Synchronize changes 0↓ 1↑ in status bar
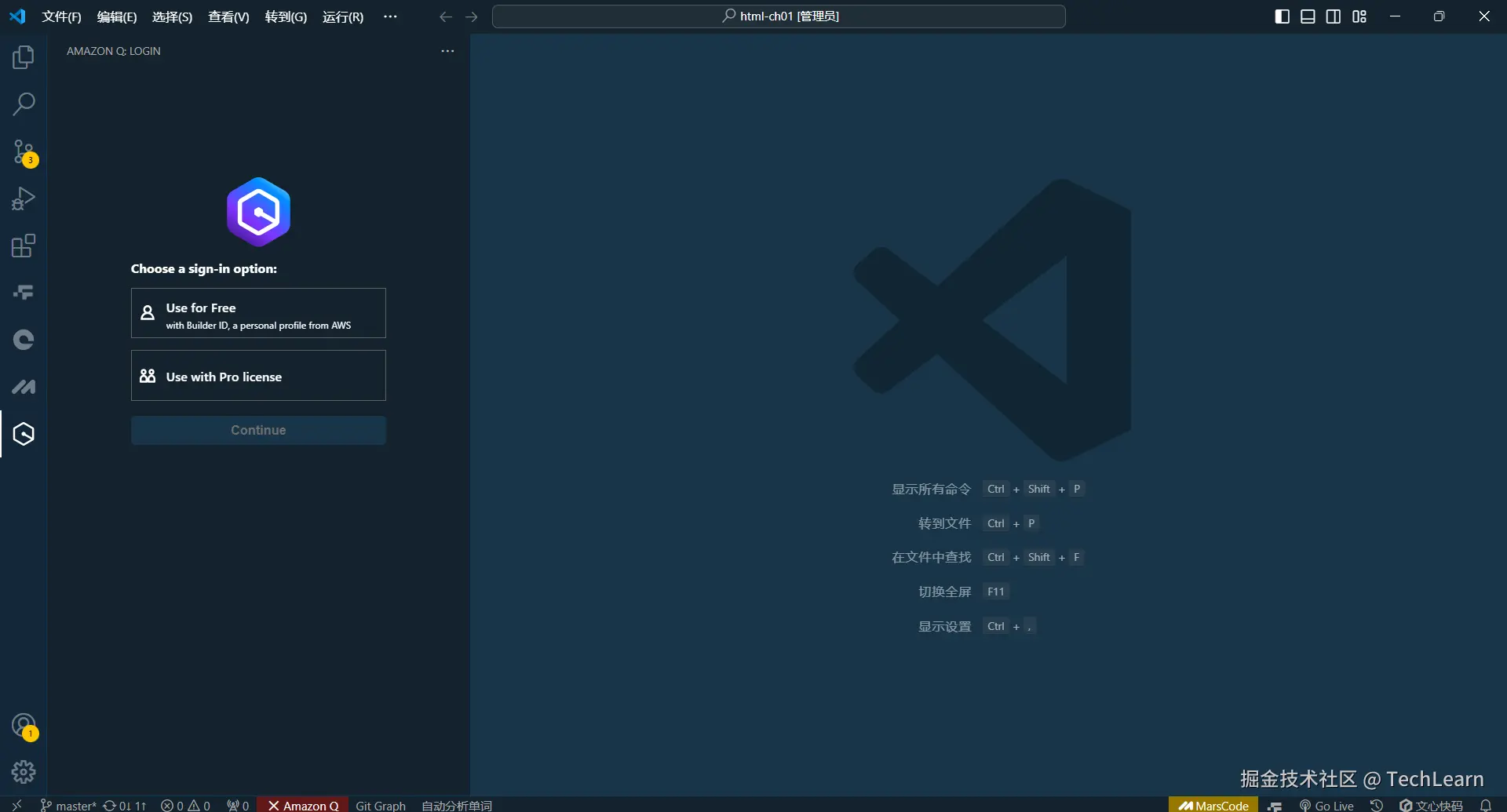 [125, 806]
